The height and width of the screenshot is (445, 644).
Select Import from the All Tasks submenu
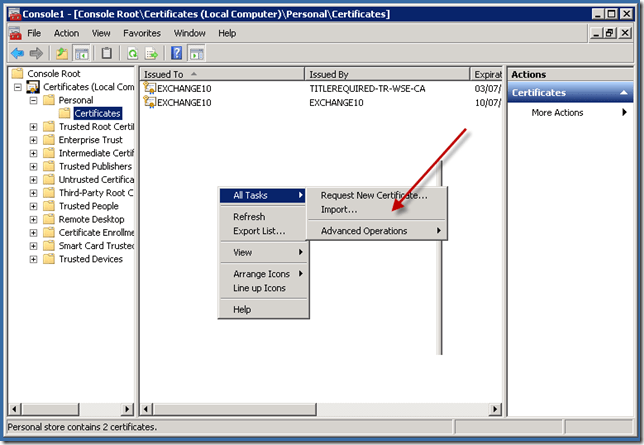[338, 210]
